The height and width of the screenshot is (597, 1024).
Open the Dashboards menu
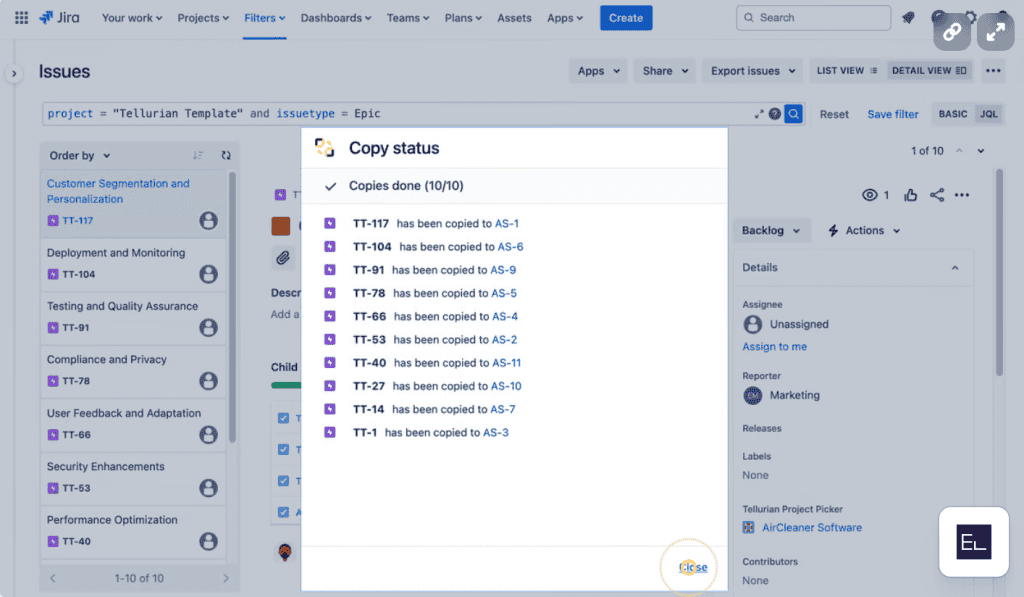pos(335,18)
